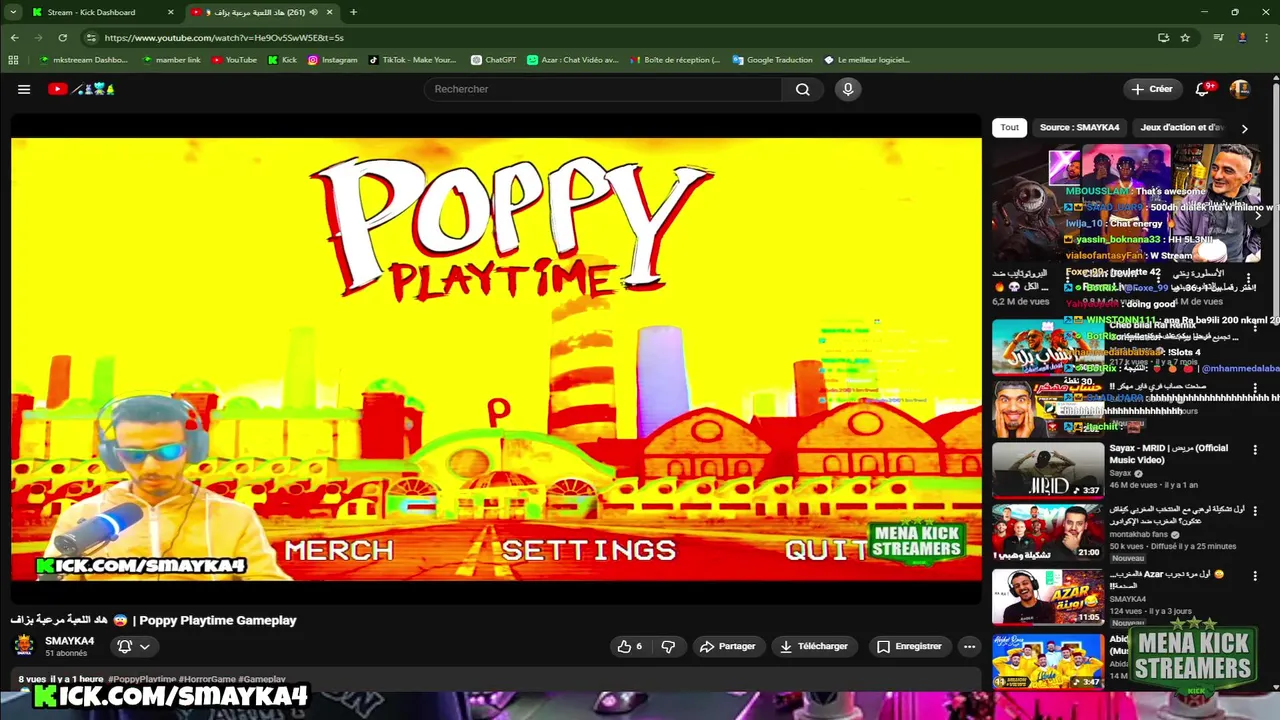
Task: Open the Le meilleur logiciel bookmark
Action: [866, 60]
